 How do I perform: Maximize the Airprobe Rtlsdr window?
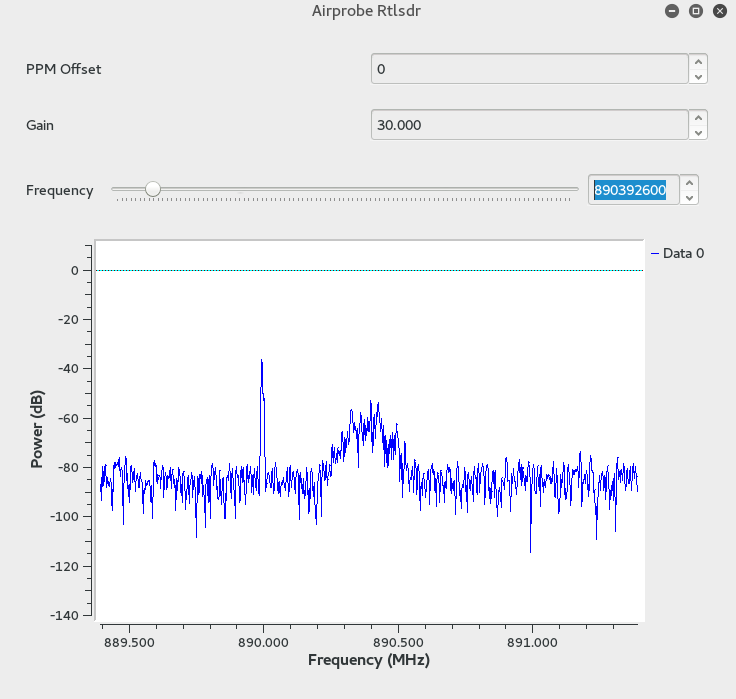click(696, 11)
